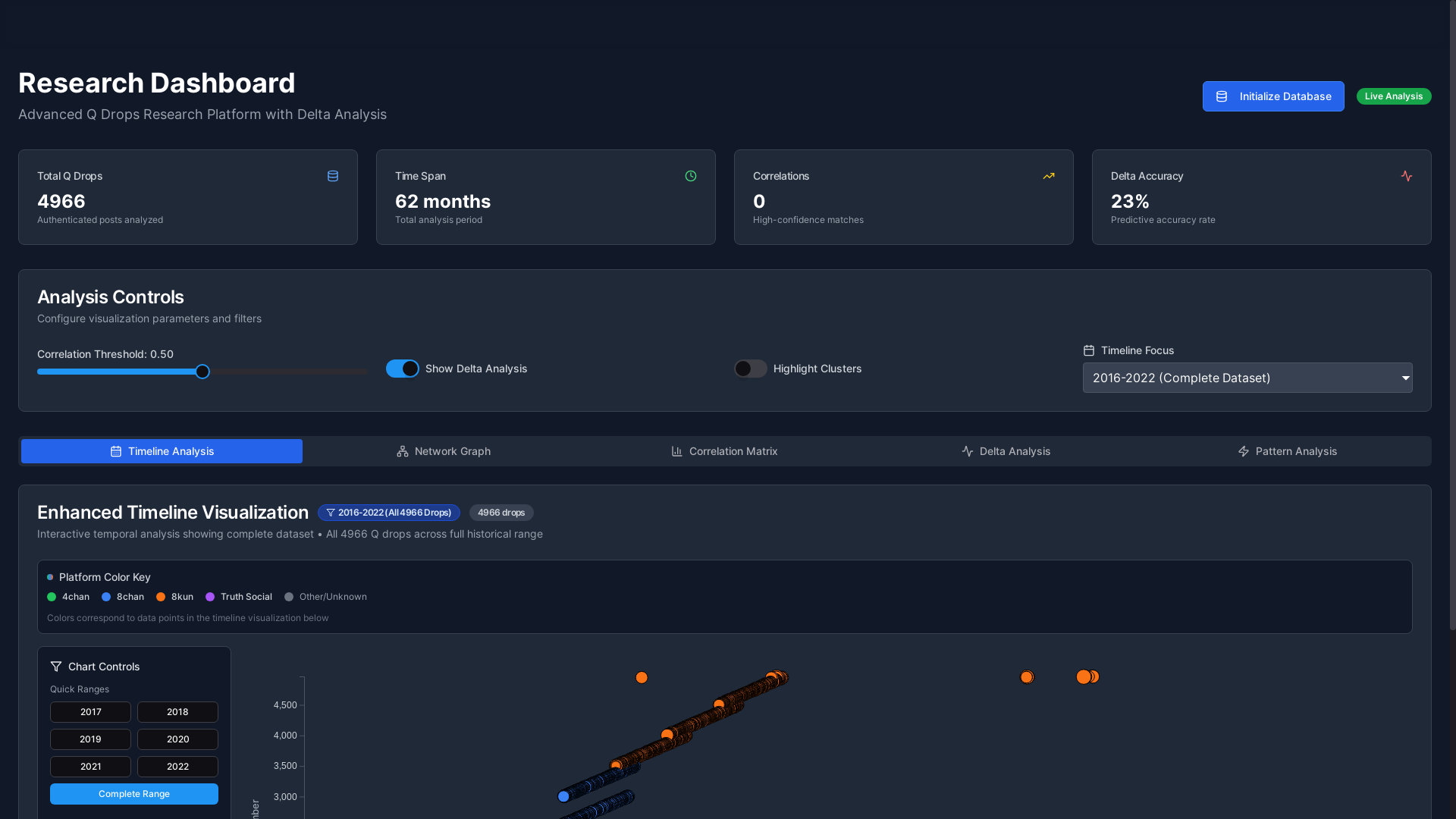Click the pulse icon in Delta Accuracy card
The height and width of the screenshot is (819, 1456).
(x=1407, y=176)
